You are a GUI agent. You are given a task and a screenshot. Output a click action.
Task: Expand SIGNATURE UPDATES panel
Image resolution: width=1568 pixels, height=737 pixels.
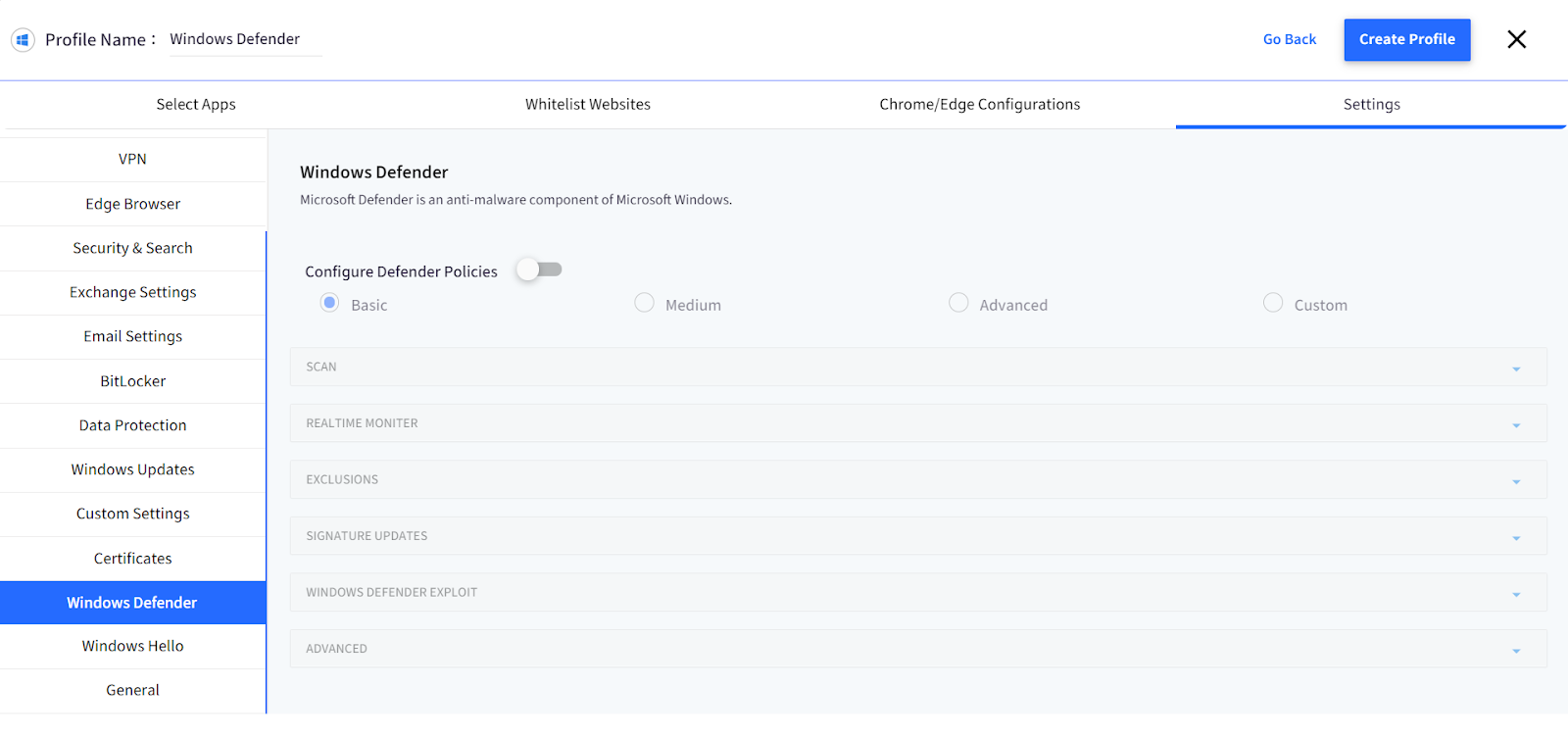918,536
